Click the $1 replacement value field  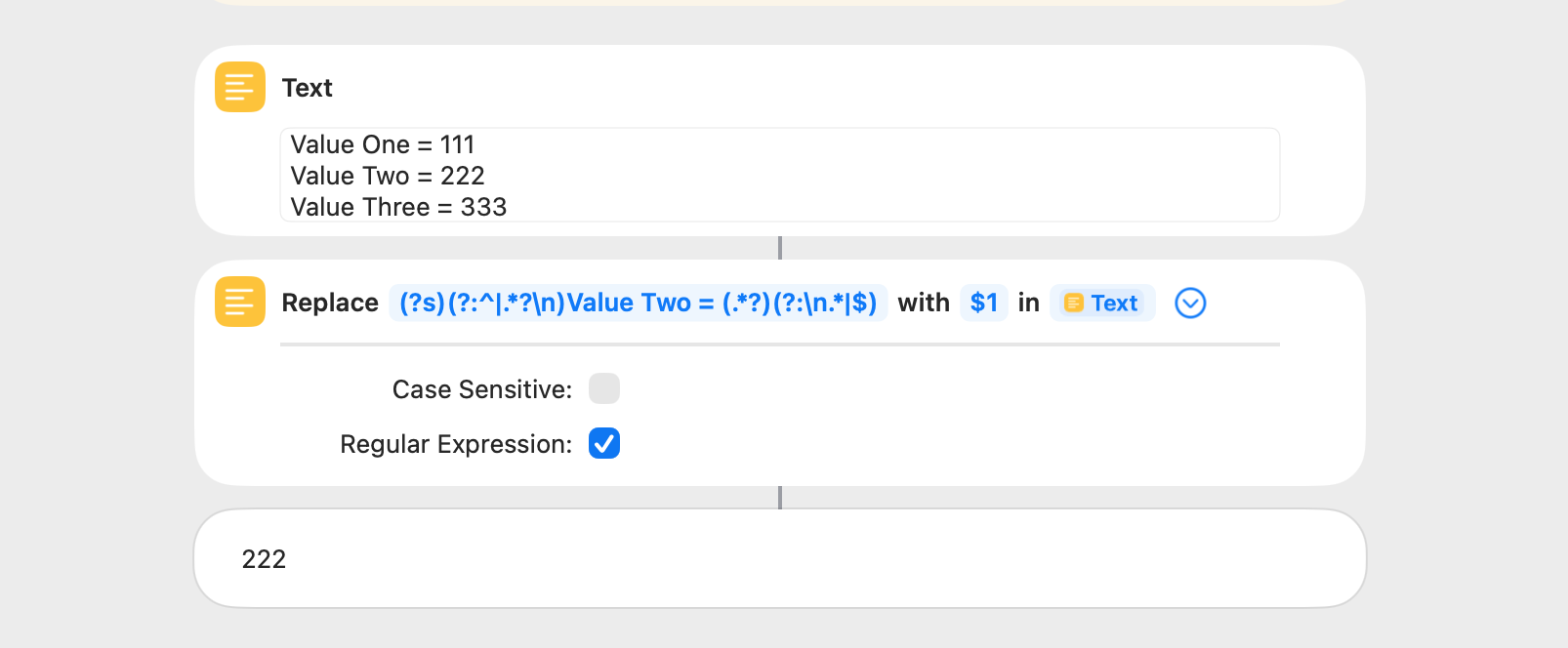tap(984, 304)
